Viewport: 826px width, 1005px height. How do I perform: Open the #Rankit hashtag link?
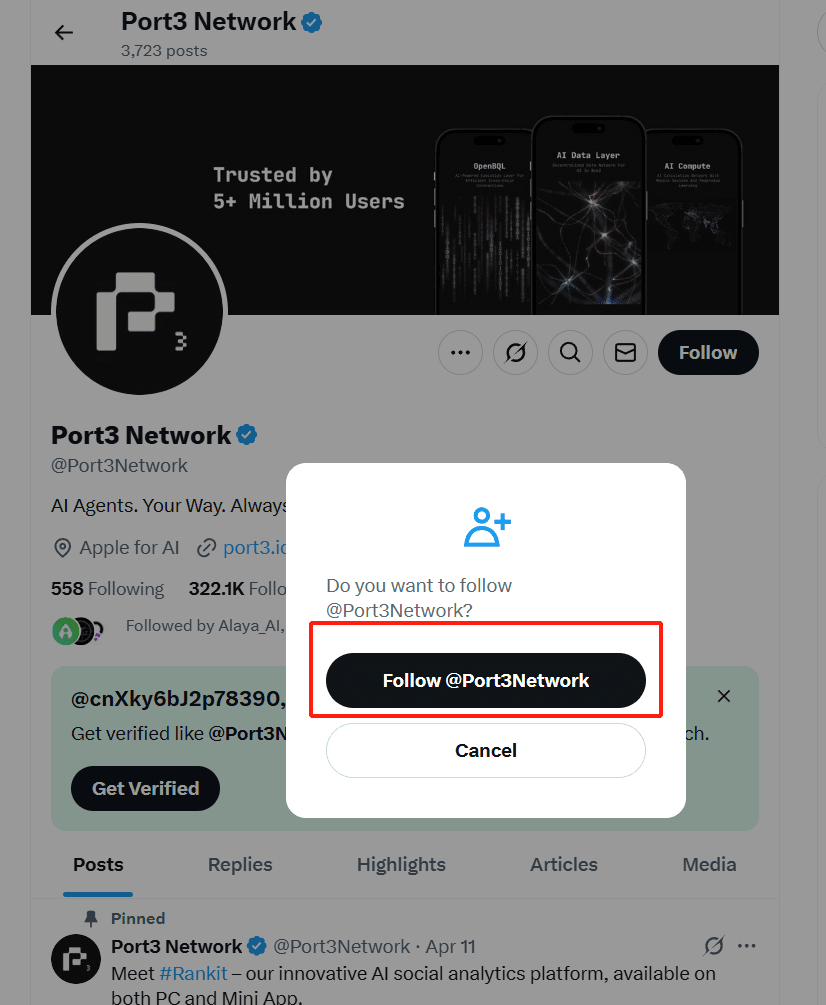[x=194, y=973]
